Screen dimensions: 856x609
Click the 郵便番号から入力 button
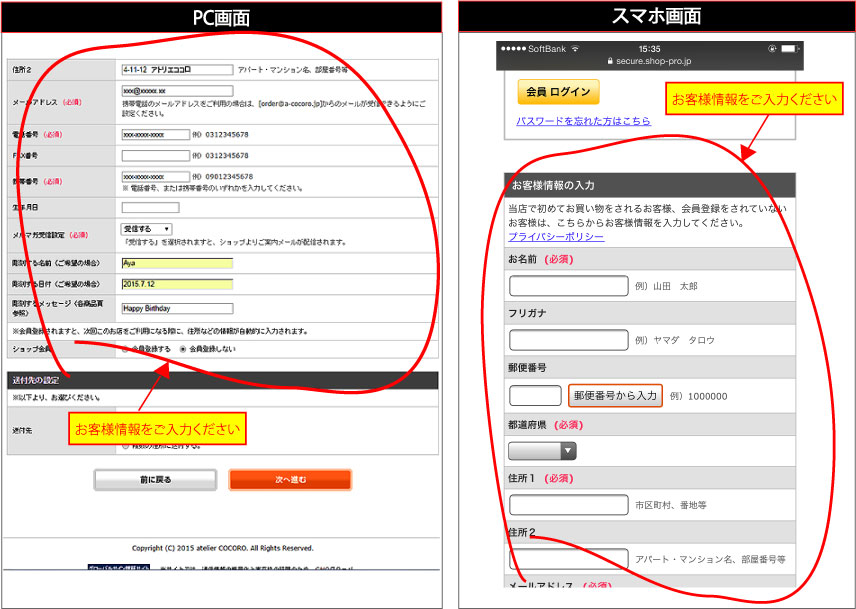coord(615,396)
